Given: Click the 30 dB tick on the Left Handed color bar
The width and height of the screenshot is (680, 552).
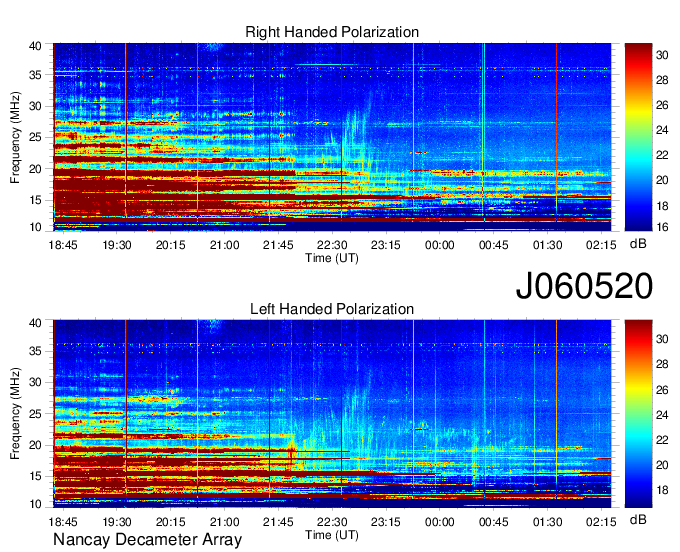Looking at the screenshot, I should coord(662,339).
